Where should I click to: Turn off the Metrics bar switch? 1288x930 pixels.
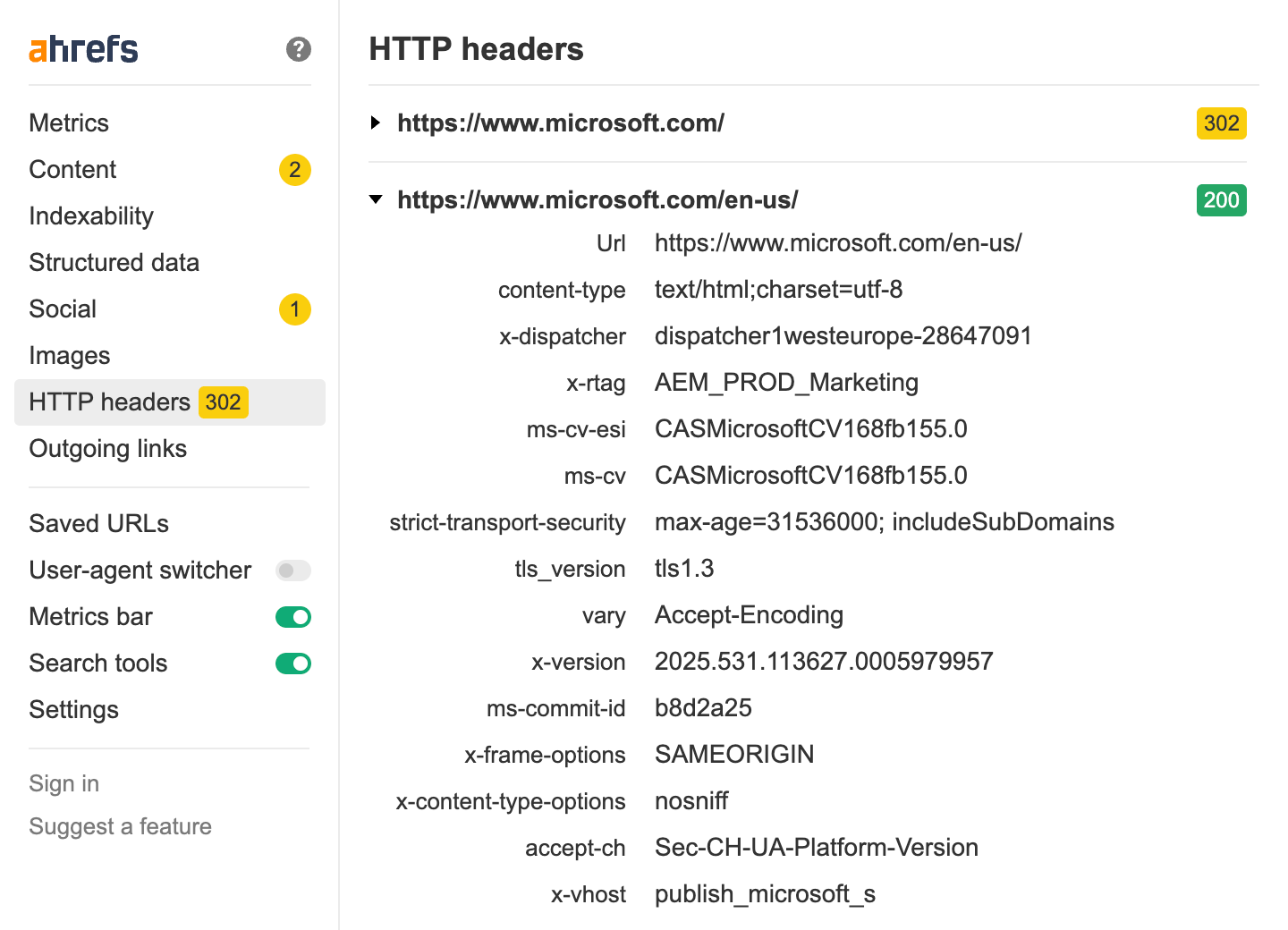pos(293,617)
